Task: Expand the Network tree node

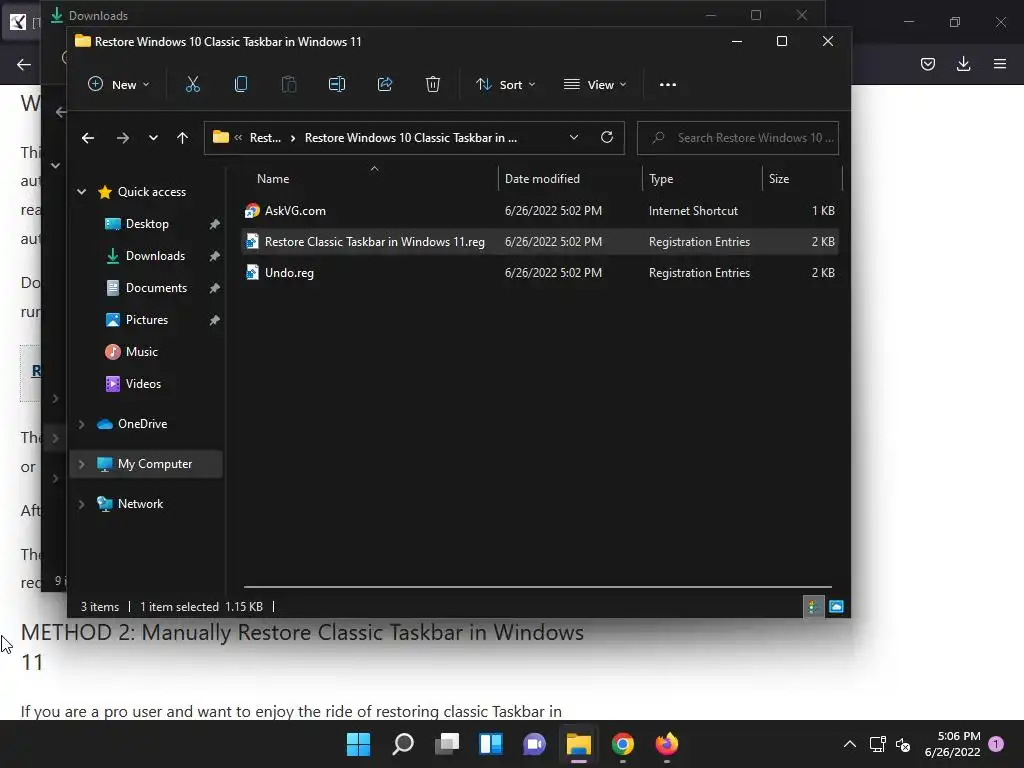Action: [82, 504]
